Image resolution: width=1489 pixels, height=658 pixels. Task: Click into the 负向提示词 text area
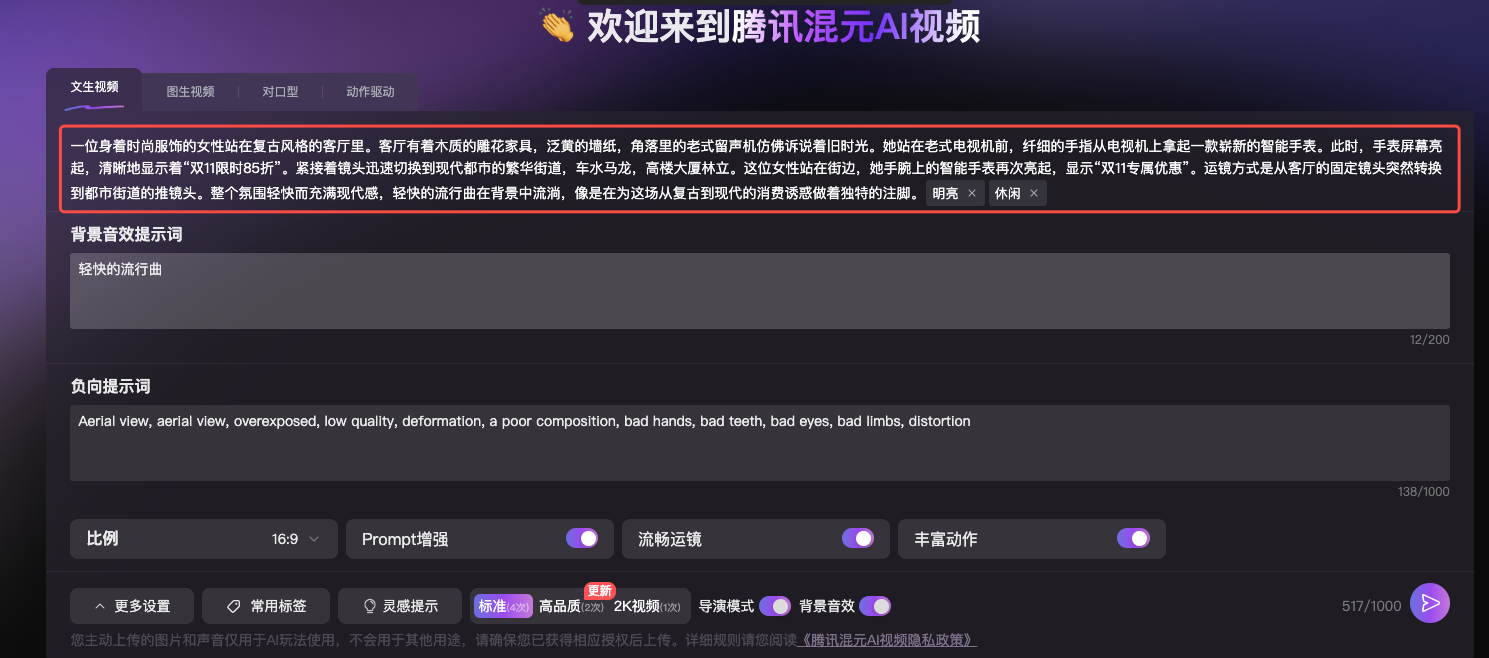tap(760, 443)
